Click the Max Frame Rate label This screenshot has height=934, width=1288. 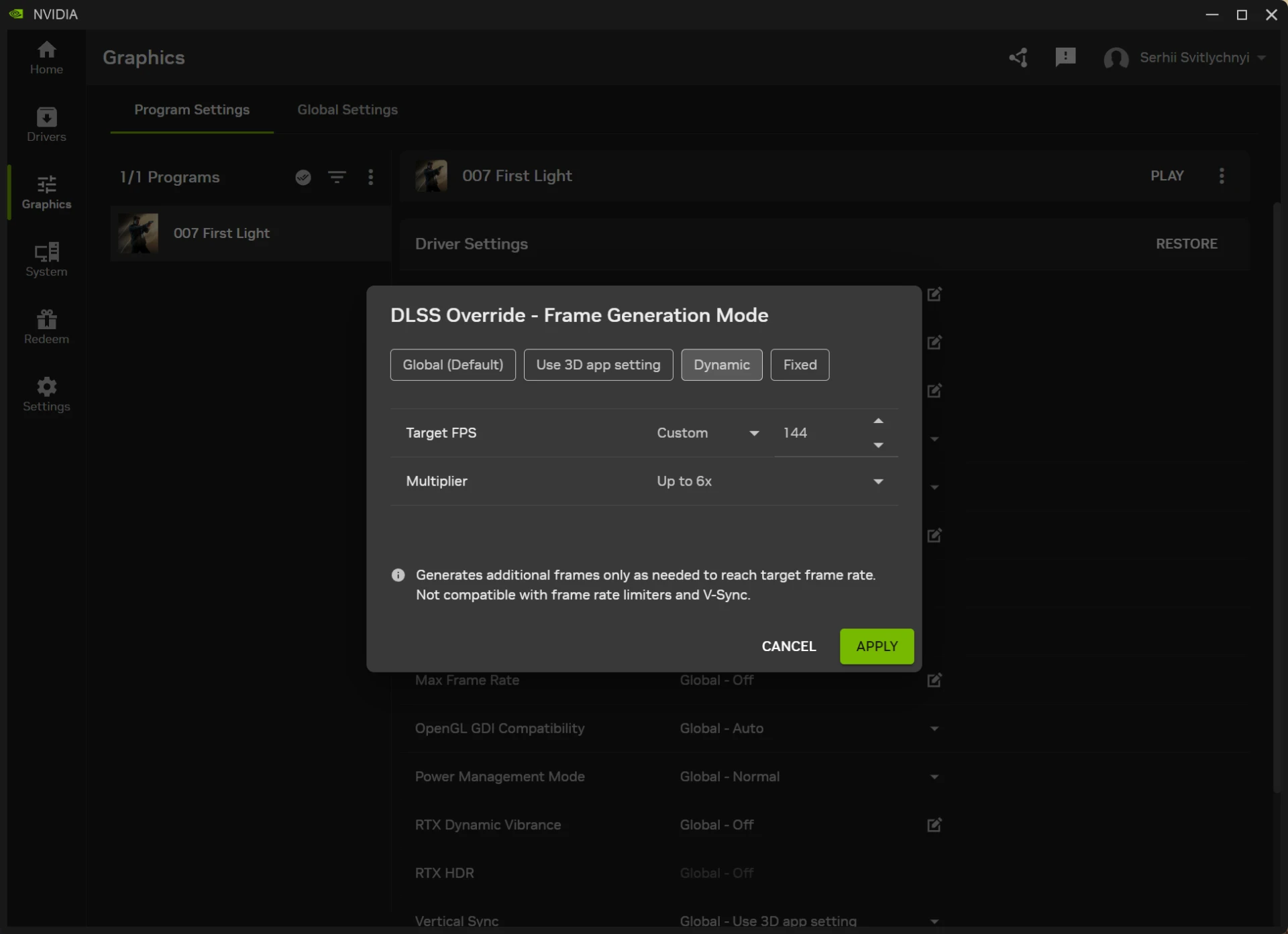(x=467, y=680)
